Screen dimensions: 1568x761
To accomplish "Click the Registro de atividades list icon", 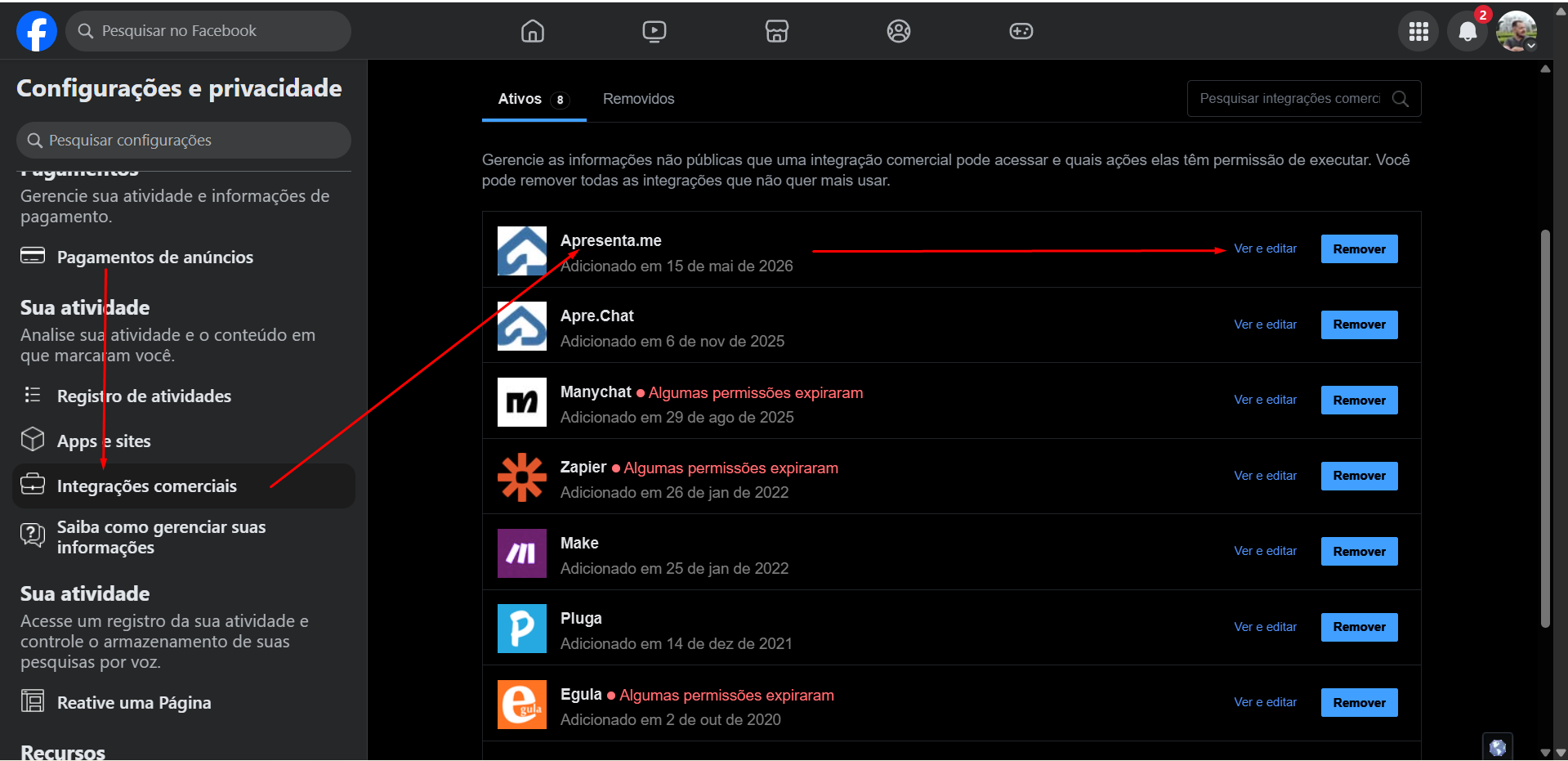I will tap(33, 395).
